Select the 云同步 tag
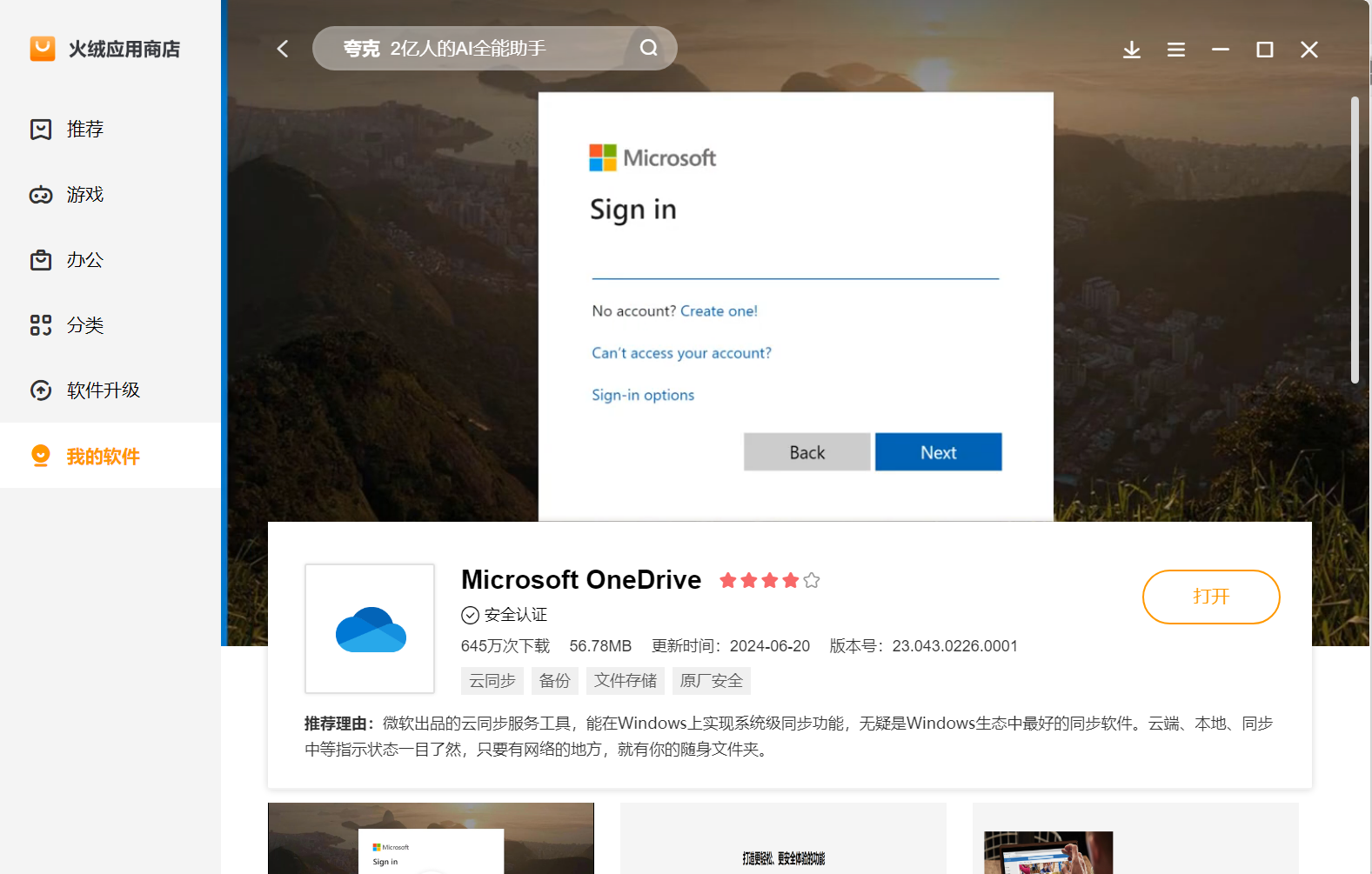 pyautogui.click(x=492, y=681)
